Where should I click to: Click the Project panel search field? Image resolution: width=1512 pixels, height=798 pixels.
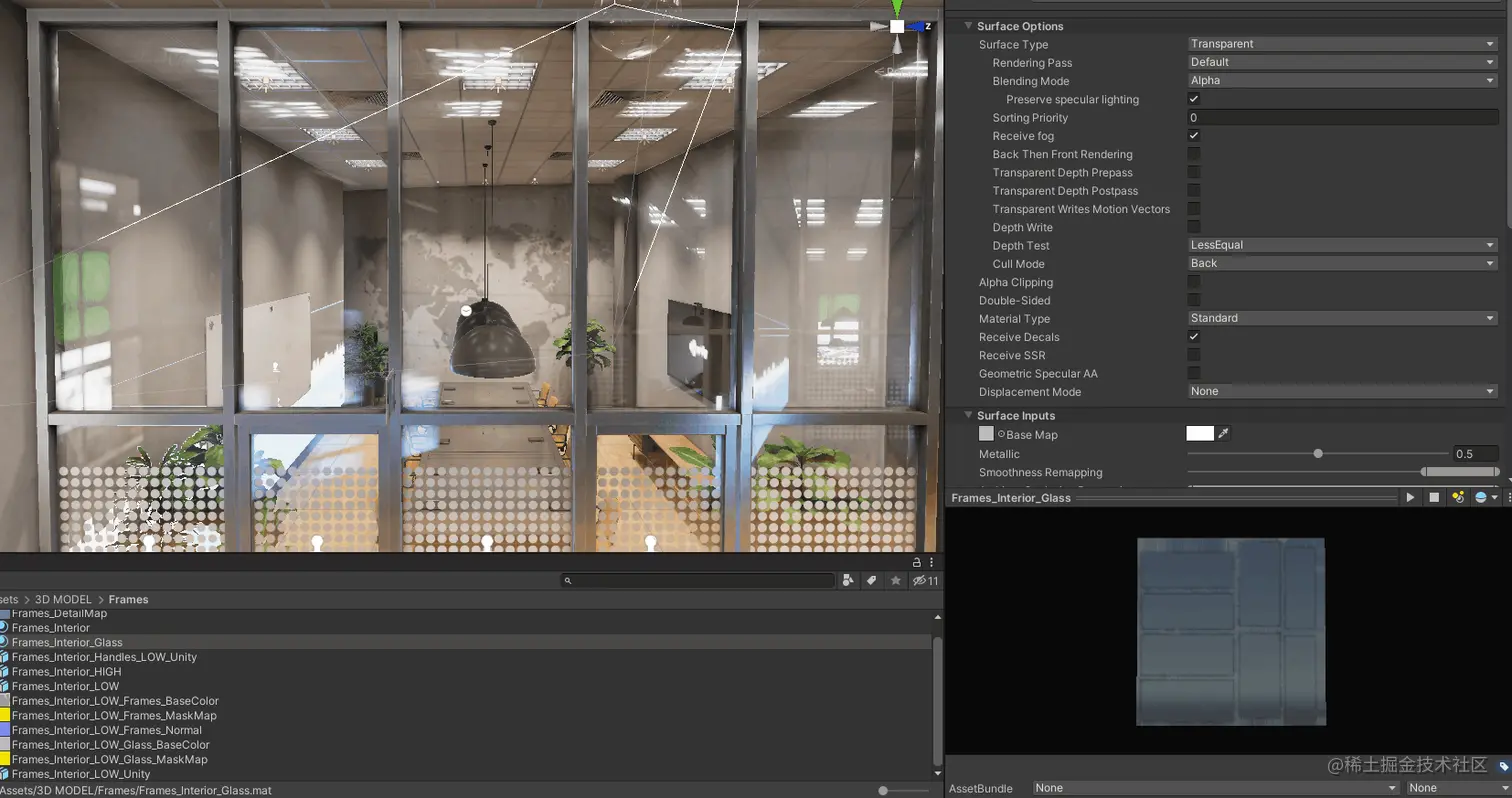click(698, 580)
